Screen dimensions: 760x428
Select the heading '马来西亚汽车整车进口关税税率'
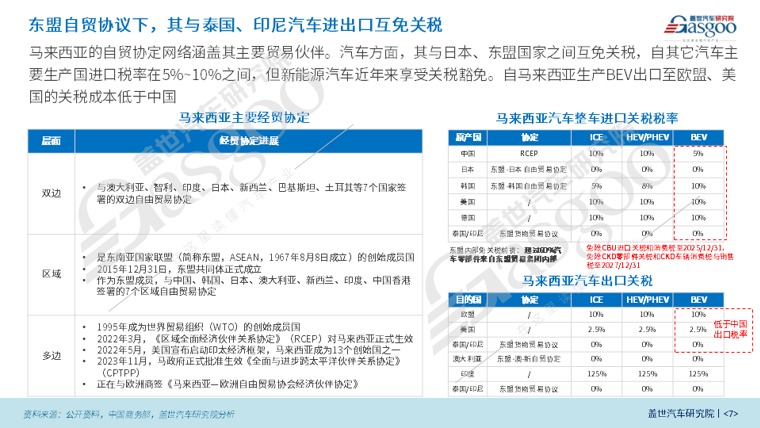click(x=586, y=118)
